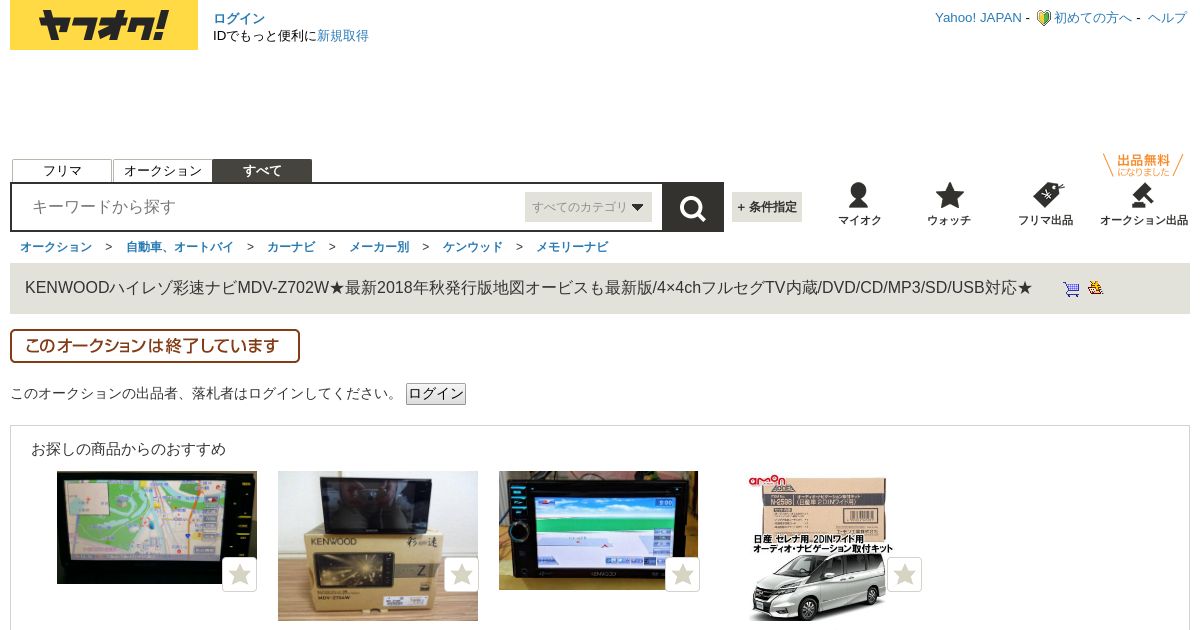Screen dimensions: 1200x630
Task: Open the Nissan Serena install kit thumbnail
Action: 820,546
